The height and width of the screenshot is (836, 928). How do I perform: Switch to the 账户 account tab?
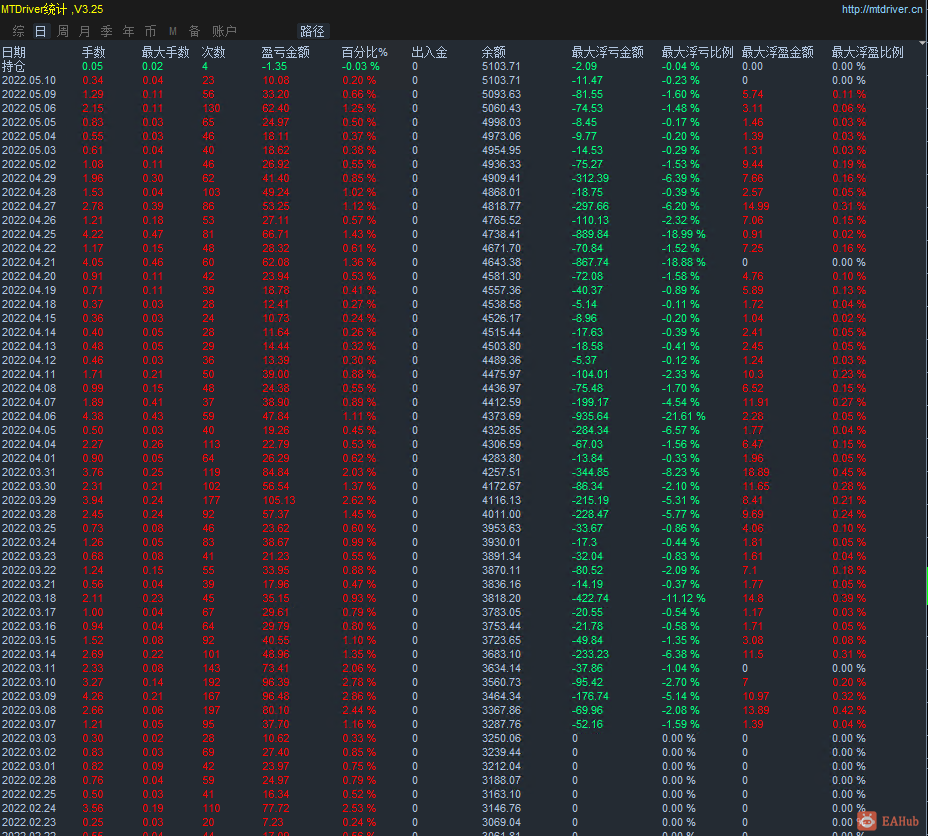point(224,31)
